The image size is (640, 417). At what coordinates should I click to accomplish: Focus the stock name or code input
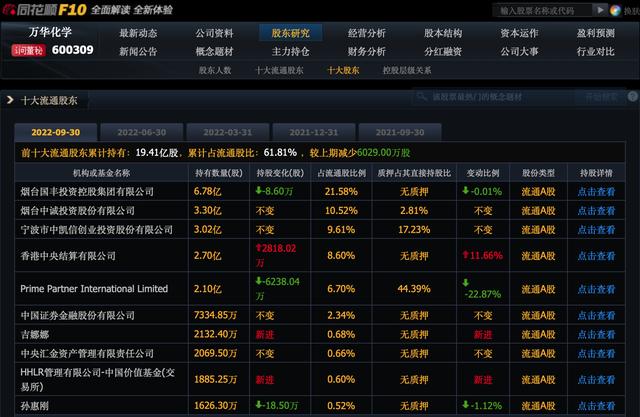tap(542, 10)
